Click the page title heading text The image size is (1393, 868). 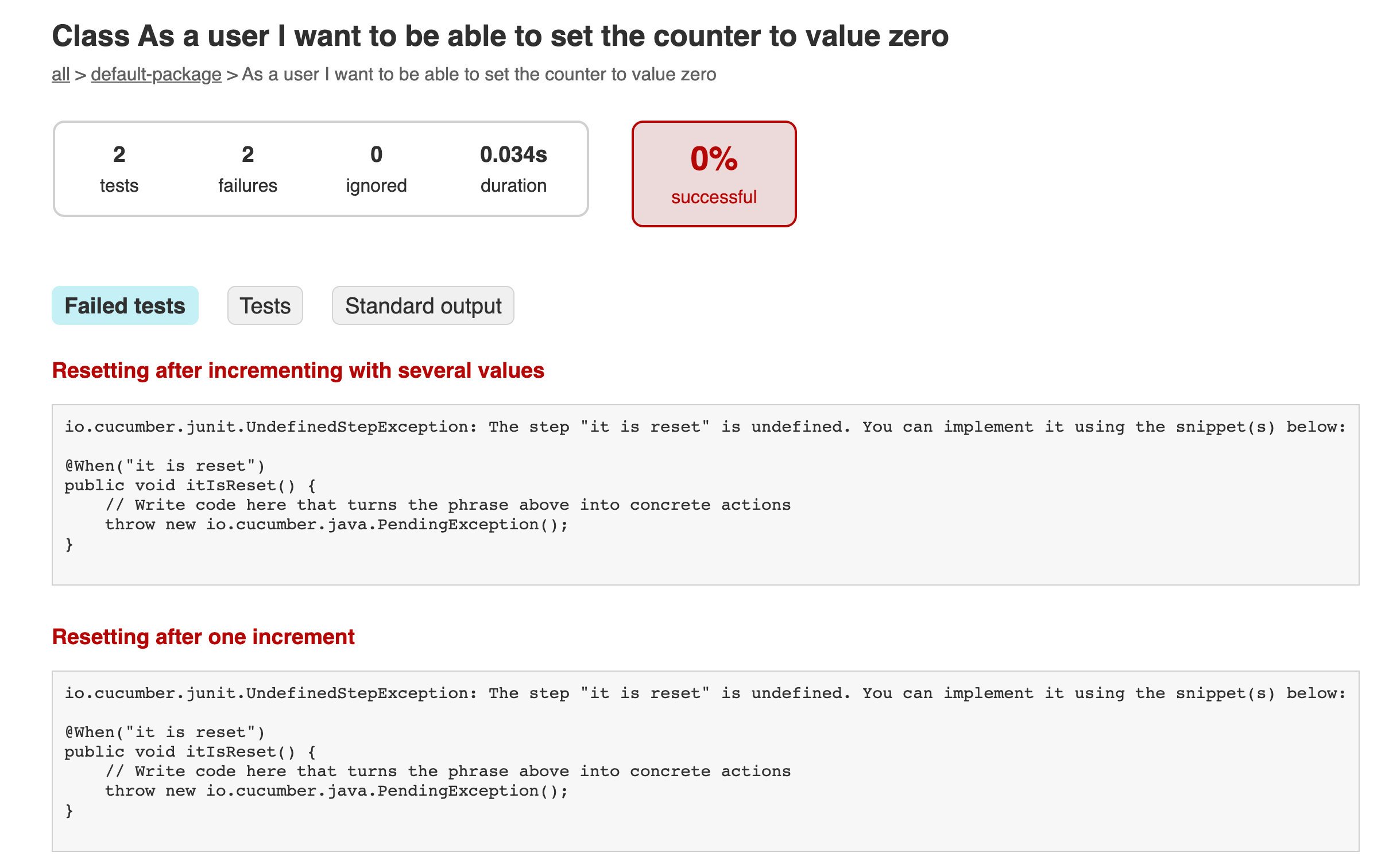(500, 36)
